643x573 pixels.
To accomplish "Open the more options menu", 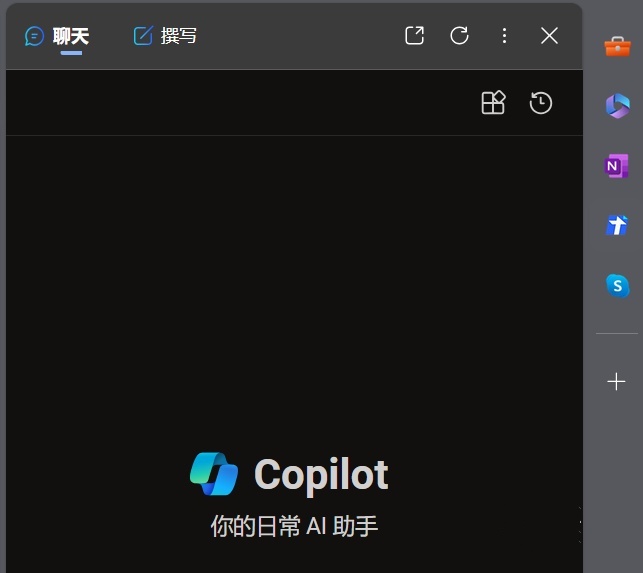I will tap(504, 36).
